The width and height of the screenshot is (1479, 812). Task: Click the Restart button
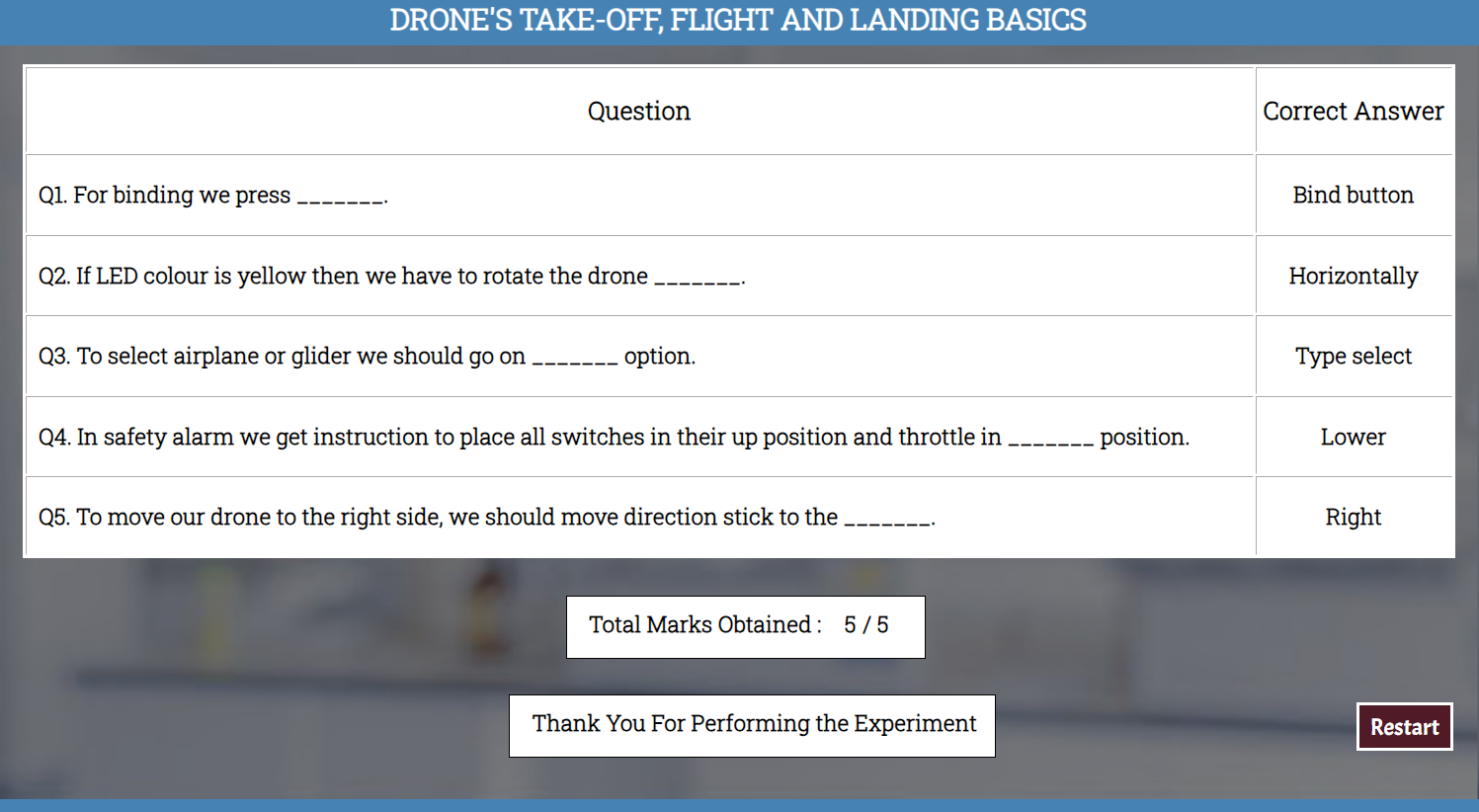click(1404, 727)
